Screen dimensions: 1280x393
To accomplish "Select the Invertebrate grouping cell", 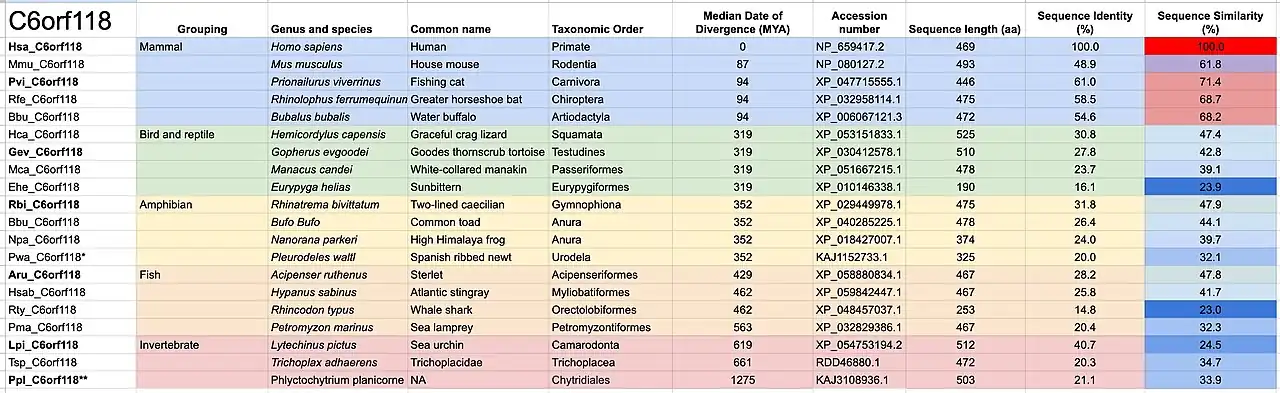I will (x=201, y=345).
